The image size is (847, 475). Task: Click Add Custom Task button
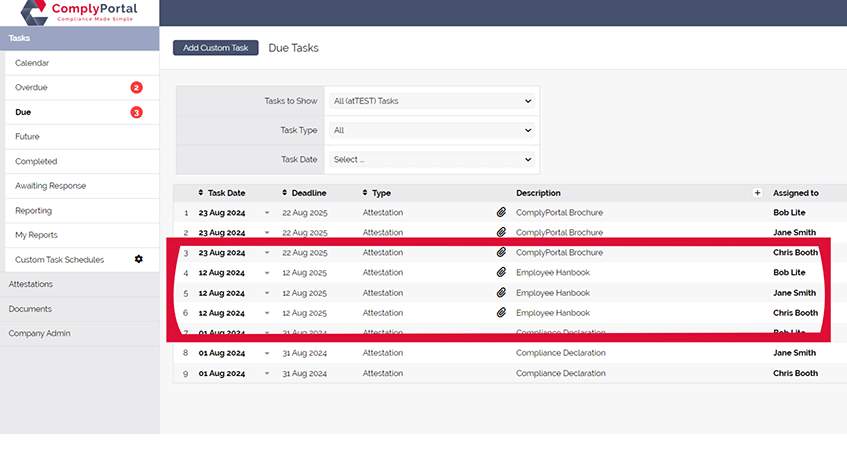216,48
